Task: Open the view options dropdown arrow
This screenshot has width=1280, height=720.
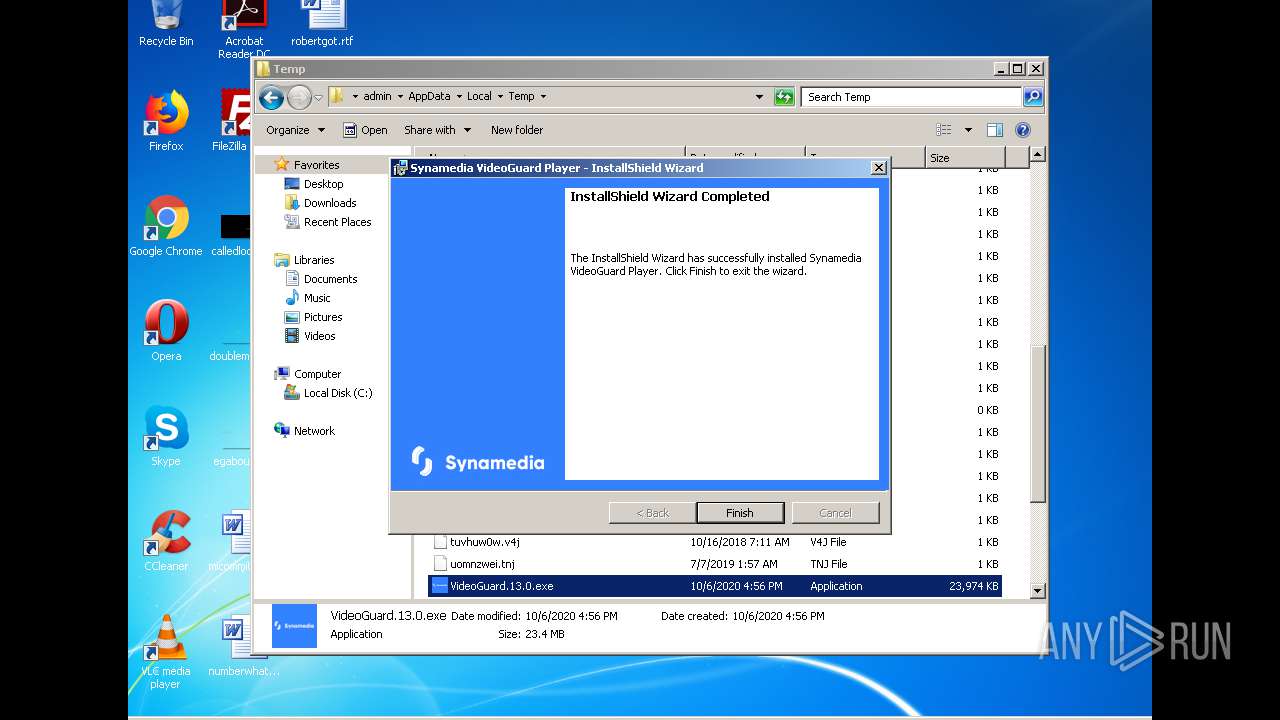Action: [x=968, y=130]
